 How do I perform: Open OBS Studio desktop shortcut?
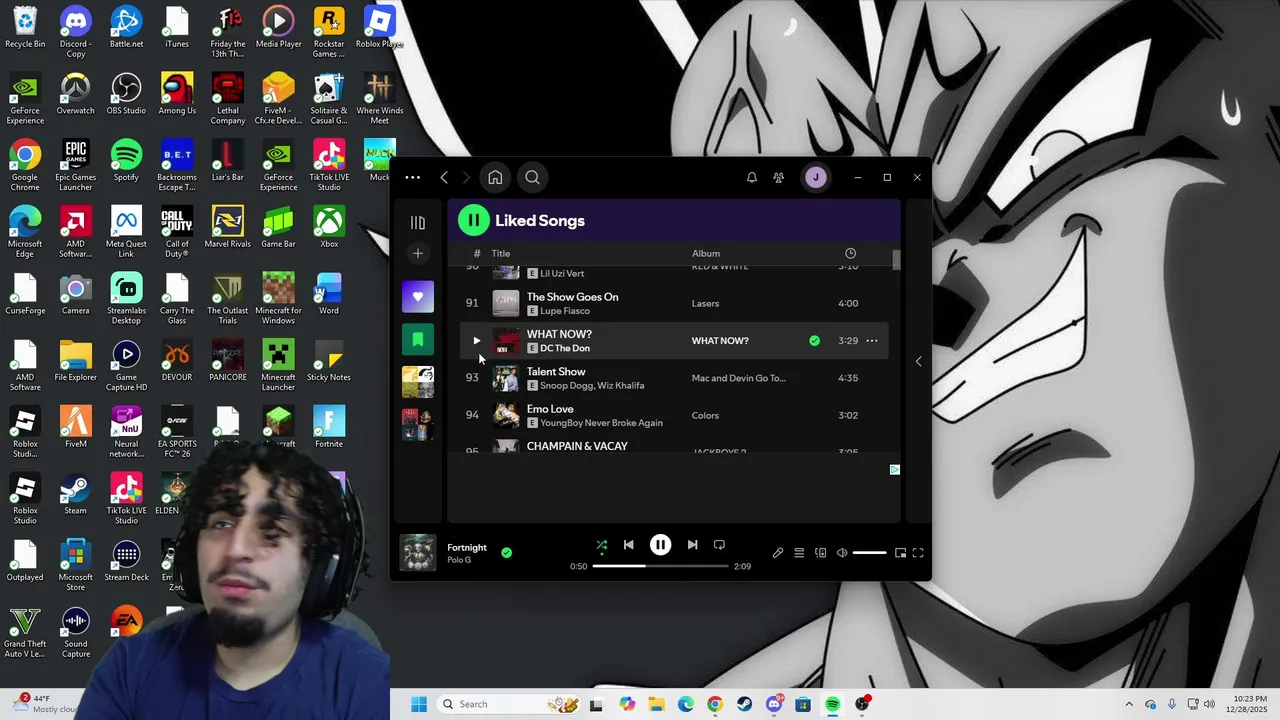(x=126, y=96)
